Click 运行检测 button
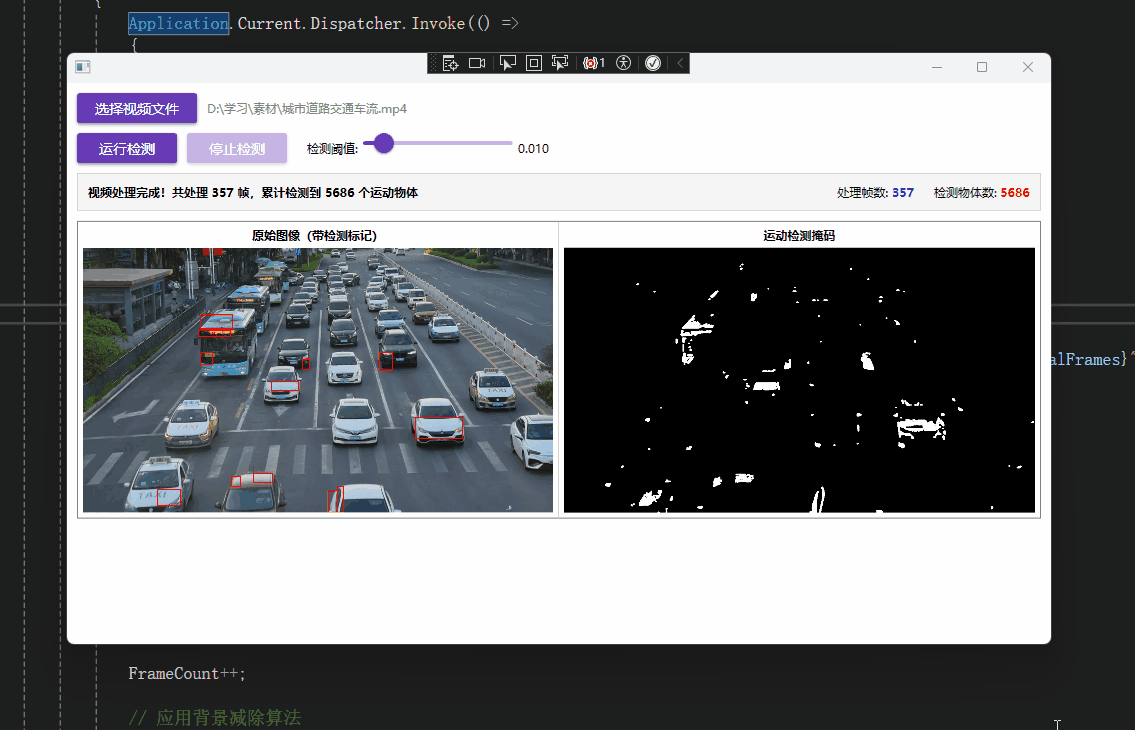Image resolution: width=1135 pixels, height=730 pixels. point(127,148)
